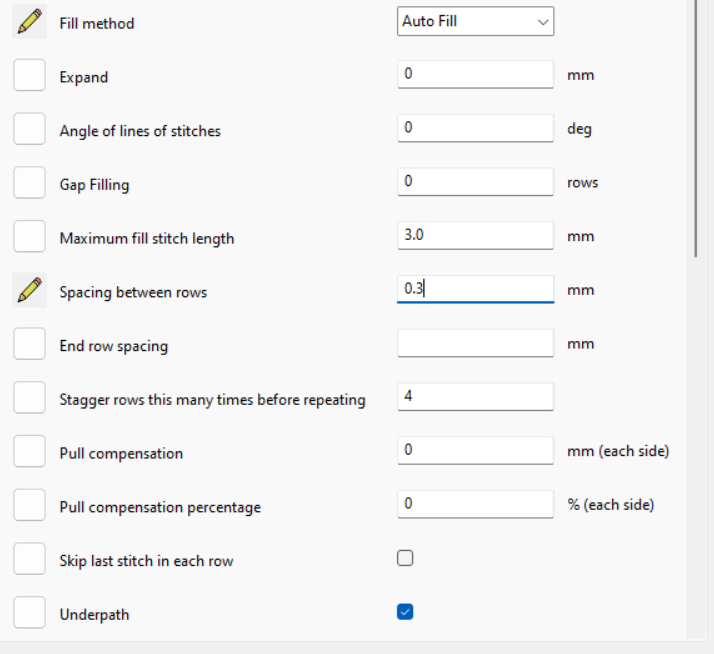714x654 pixels.
Task: Toggle the edit box next to Gap Filling
Action: click(29, 183)
